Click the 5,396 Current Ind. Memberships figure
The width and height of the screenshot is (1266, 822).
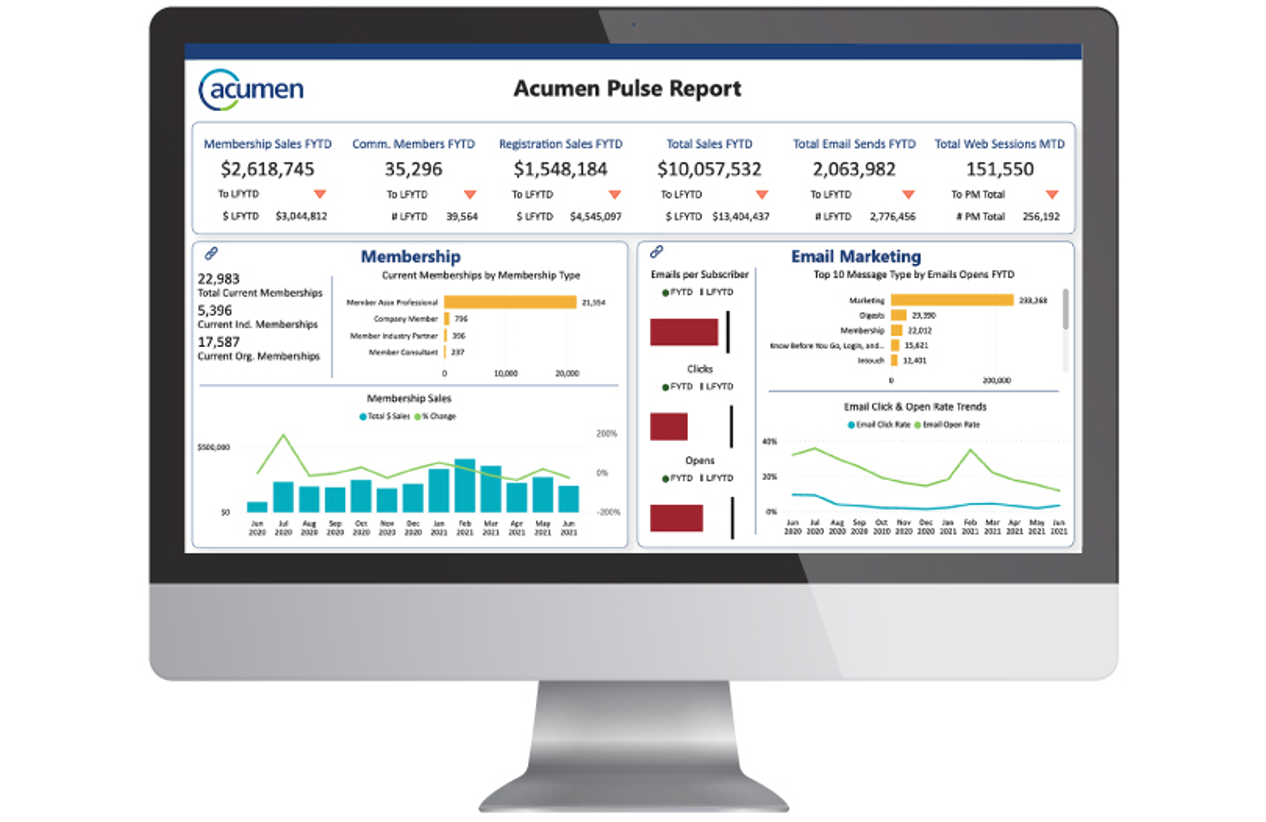[215, 311]
